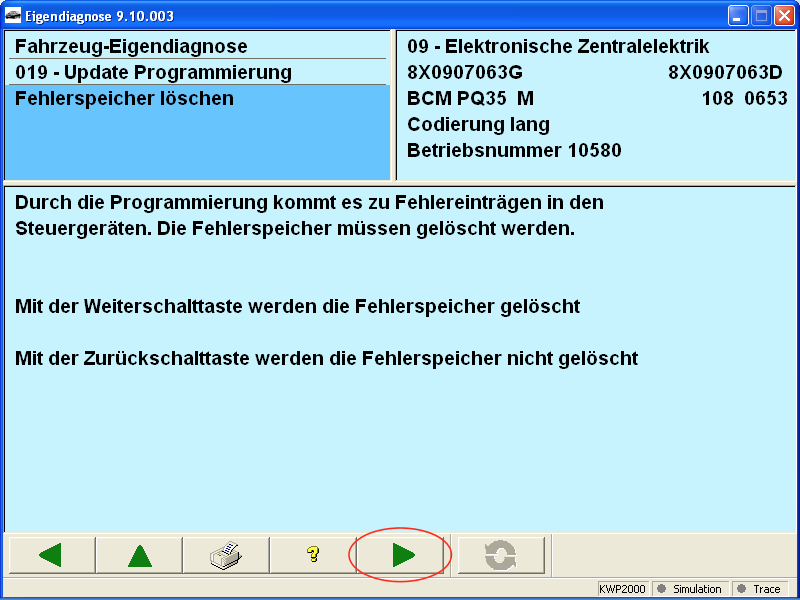Click the green back arrow button
This screenshot has width=800, height=600.
click(x=52, y=555)
